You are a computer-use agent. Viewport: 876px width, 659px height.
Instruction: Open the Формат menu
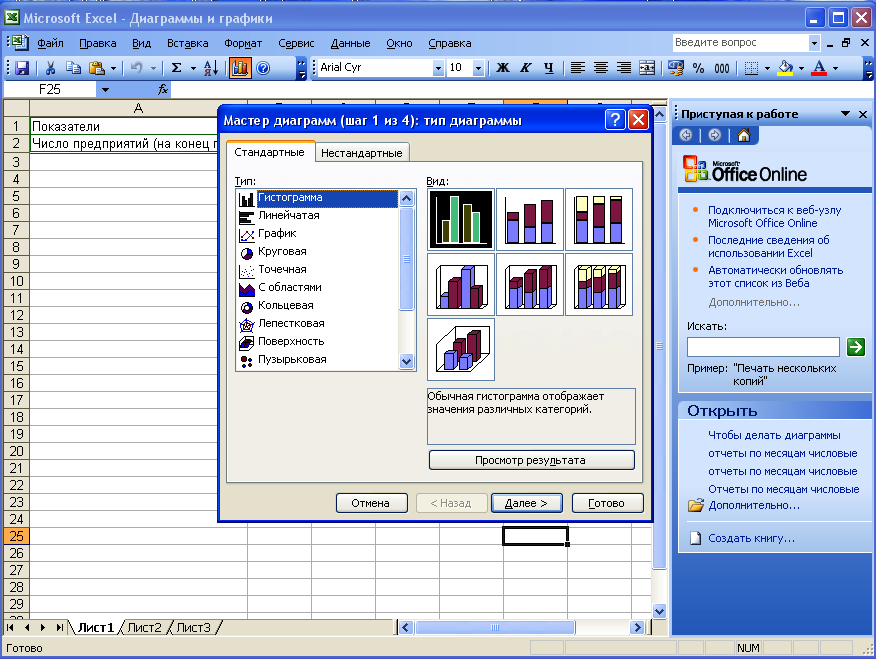(243, 43)
